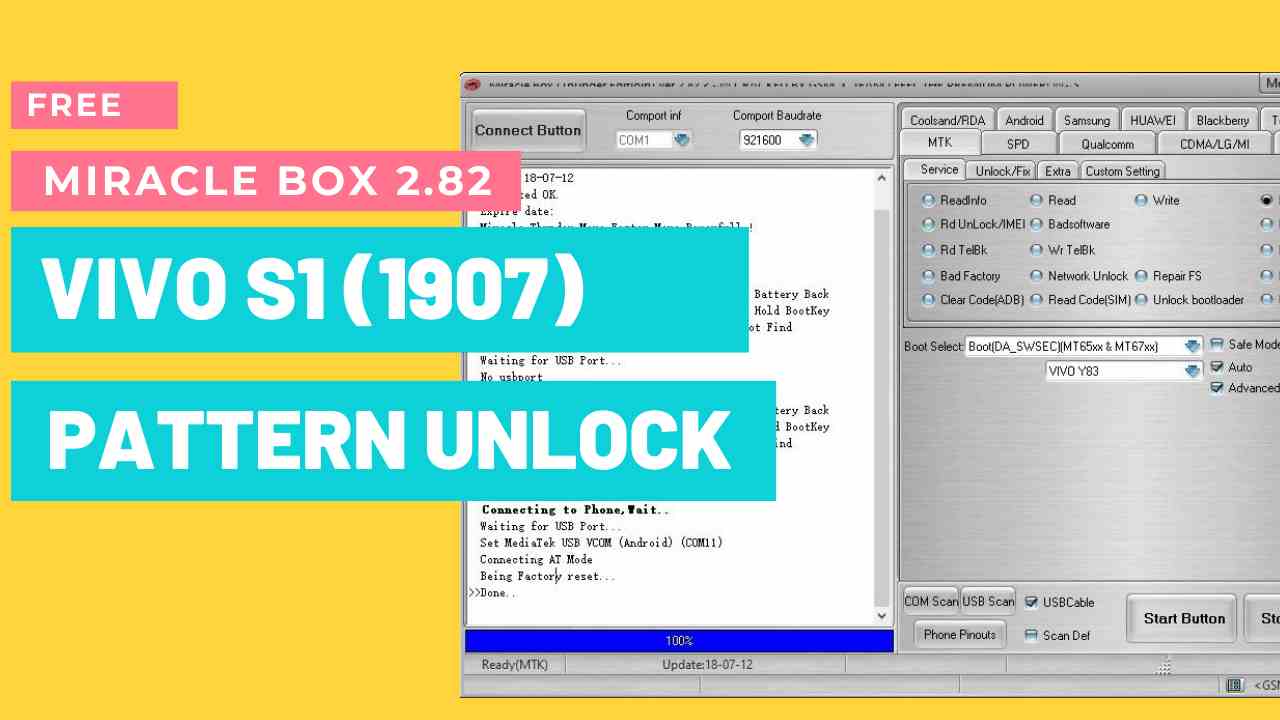
Task: Open the Custom Setting sub-tab
Action: point(1122,171)
